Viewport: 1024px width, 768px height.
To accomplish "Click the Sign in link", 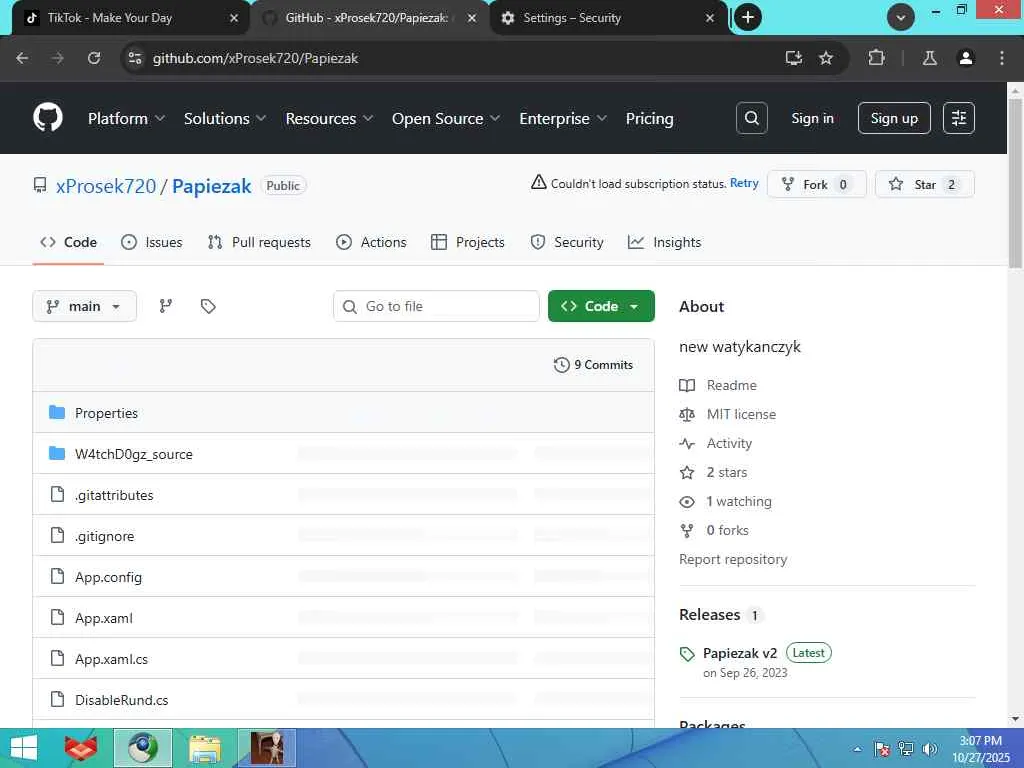I will click(812, 118).
